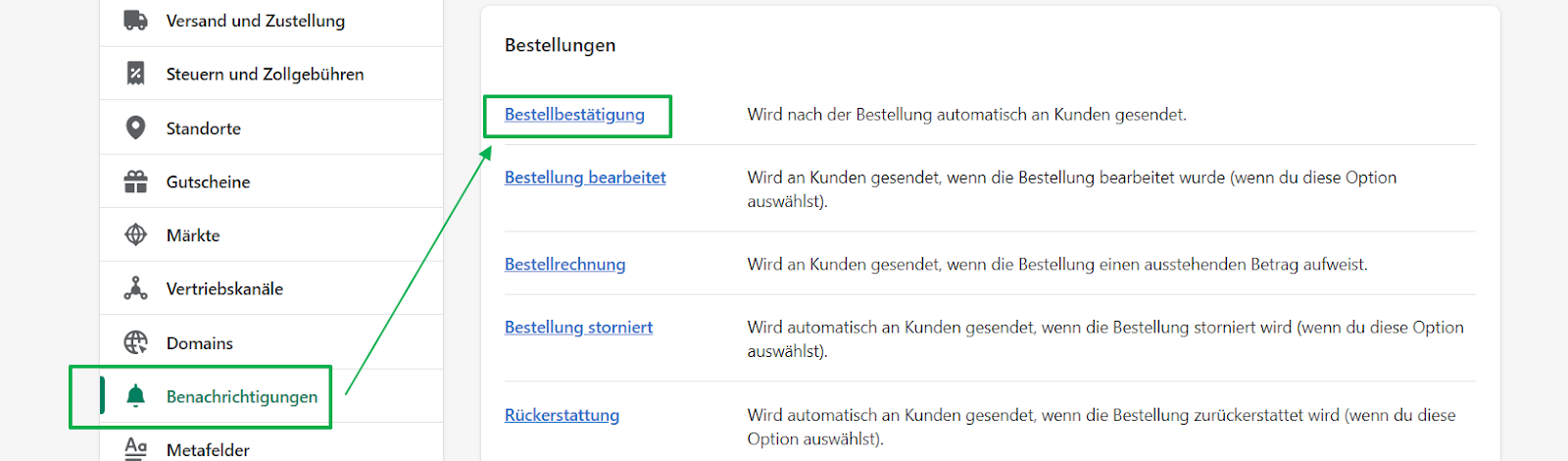
Task: Click the globe icon for Märkte
Action: point(136,235)
